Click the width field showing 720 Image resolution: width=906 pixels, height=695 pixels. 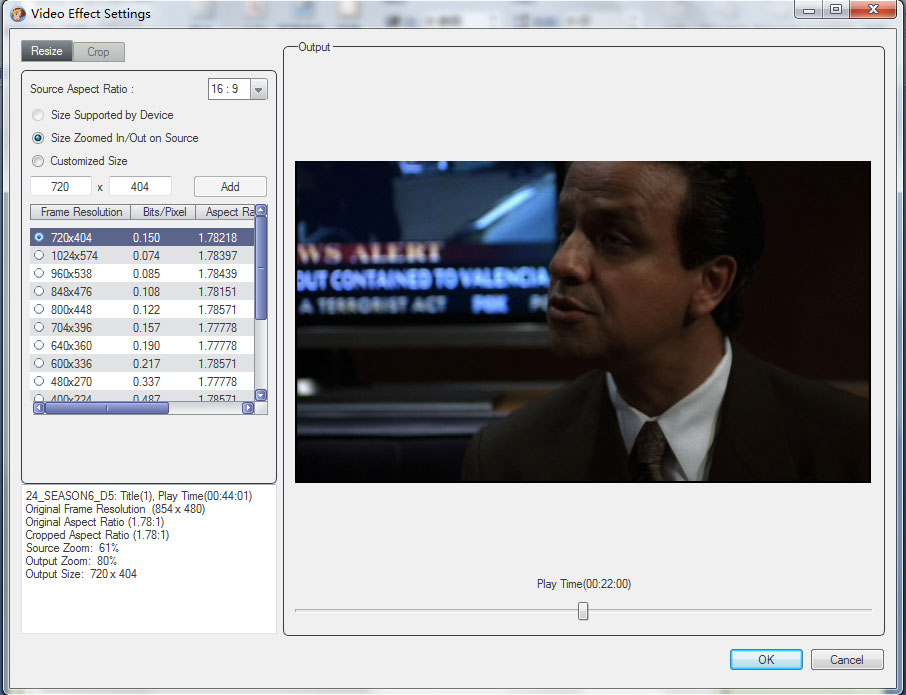61,187
